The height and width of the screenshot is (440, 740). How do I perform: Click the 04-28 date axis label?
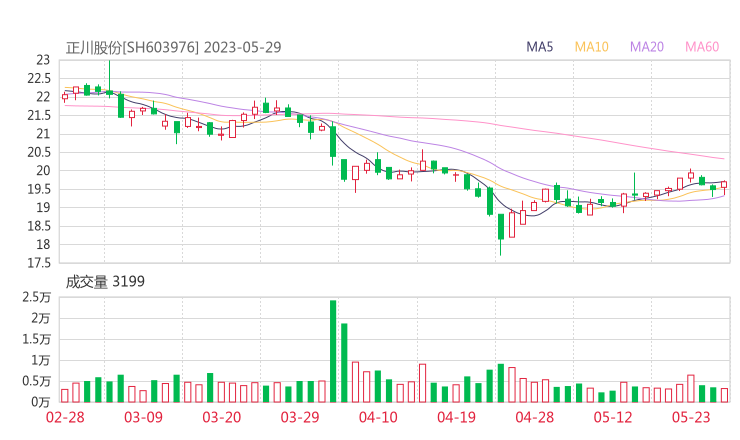(x=535, y=417)
